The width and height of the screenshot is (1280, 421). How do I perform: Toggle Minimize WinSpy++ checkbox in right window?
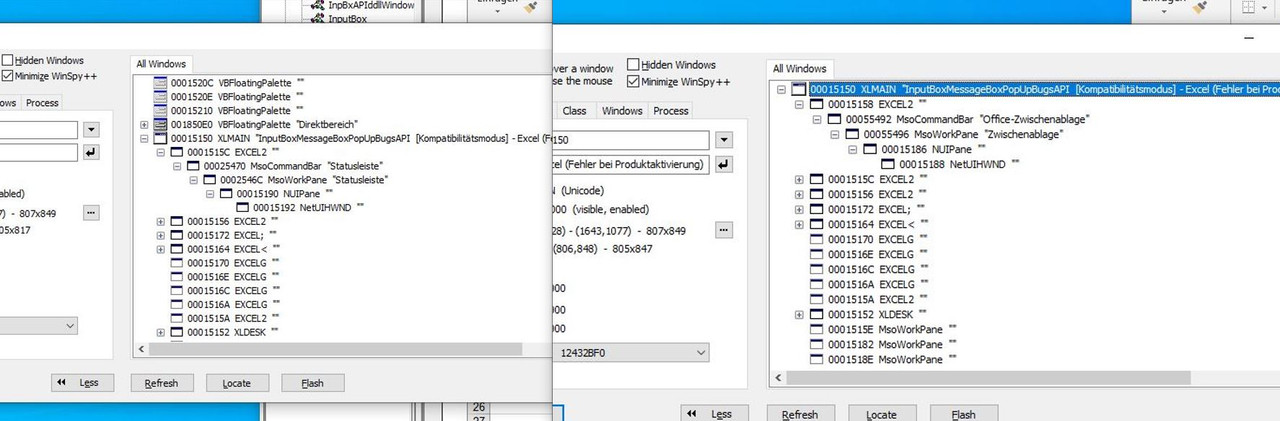[x=633, y=81]
